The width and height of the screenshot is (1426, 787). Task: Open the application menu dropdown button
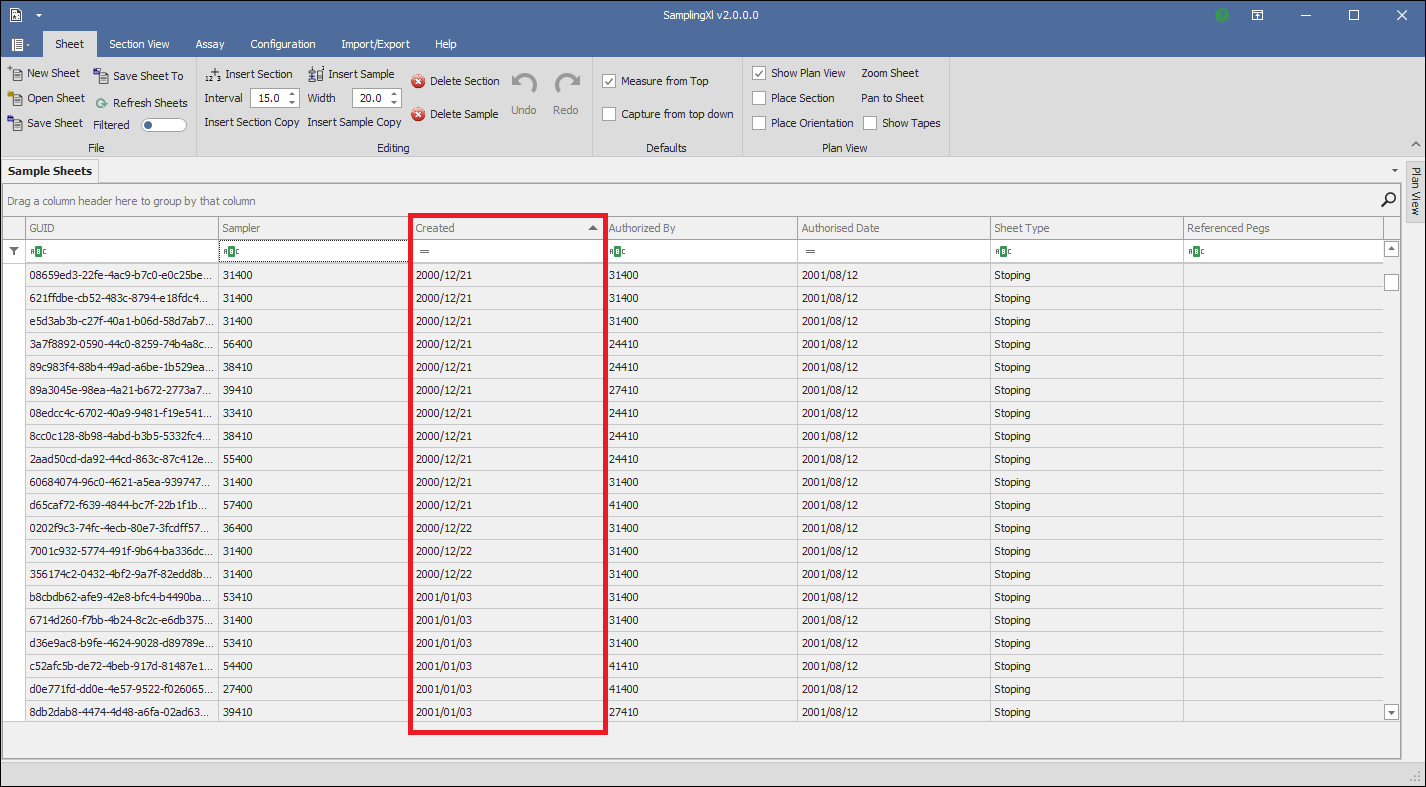20,44
